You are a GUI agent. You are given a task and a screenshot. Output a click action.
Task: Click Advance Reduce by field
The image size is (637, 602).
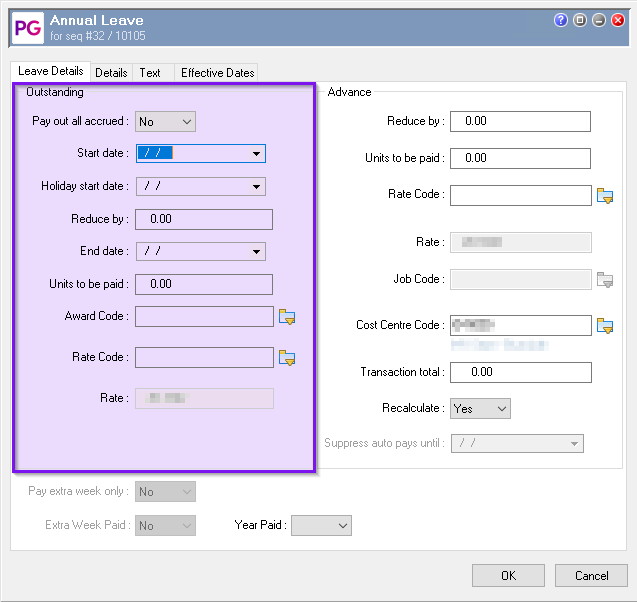tap(520, 121)
